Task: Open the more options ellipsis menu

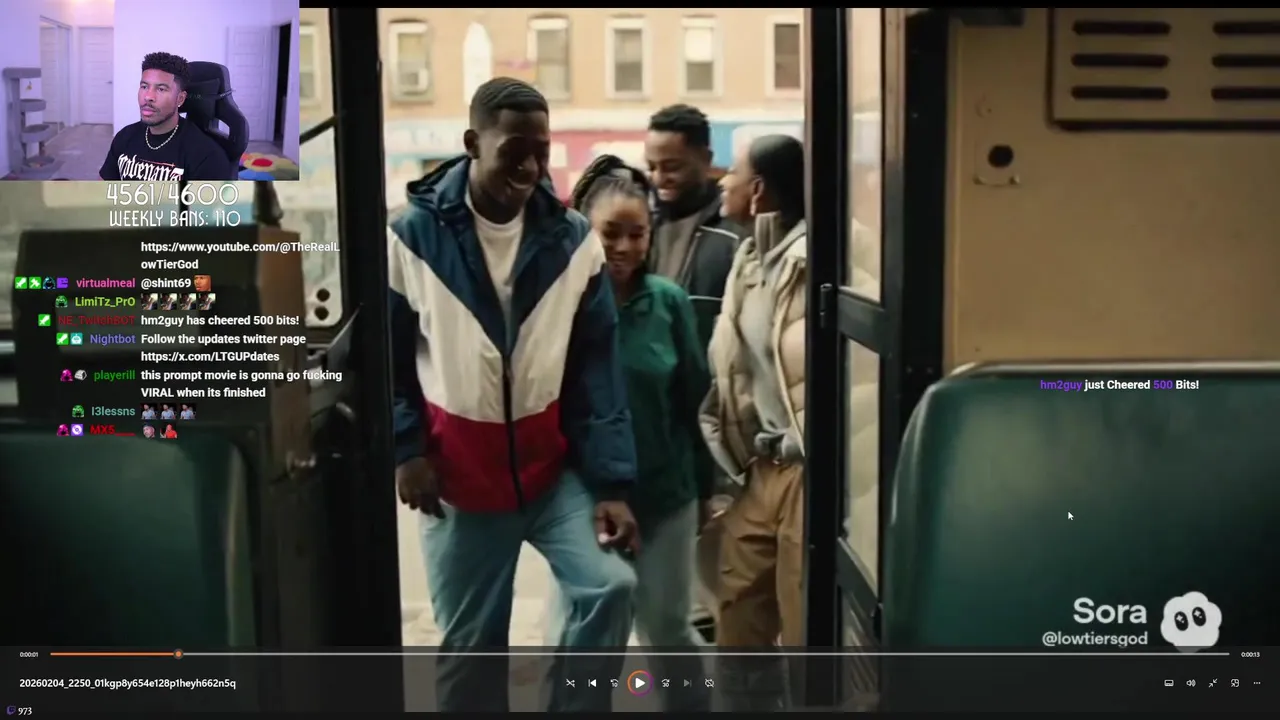Action: point(1257,683)
